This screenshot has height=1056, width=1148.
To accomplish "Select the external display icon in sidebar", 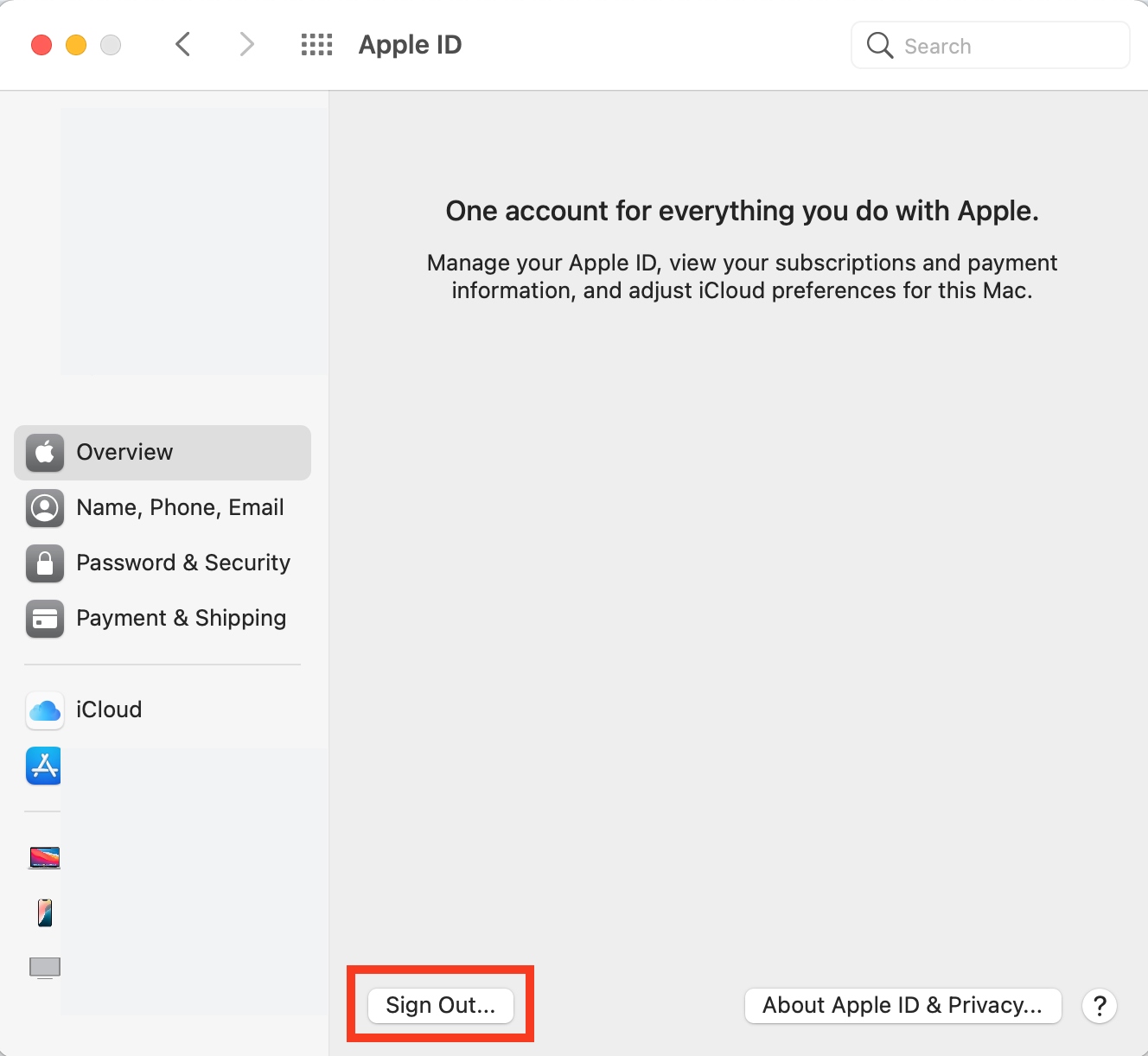I will (x=44, y=967).
